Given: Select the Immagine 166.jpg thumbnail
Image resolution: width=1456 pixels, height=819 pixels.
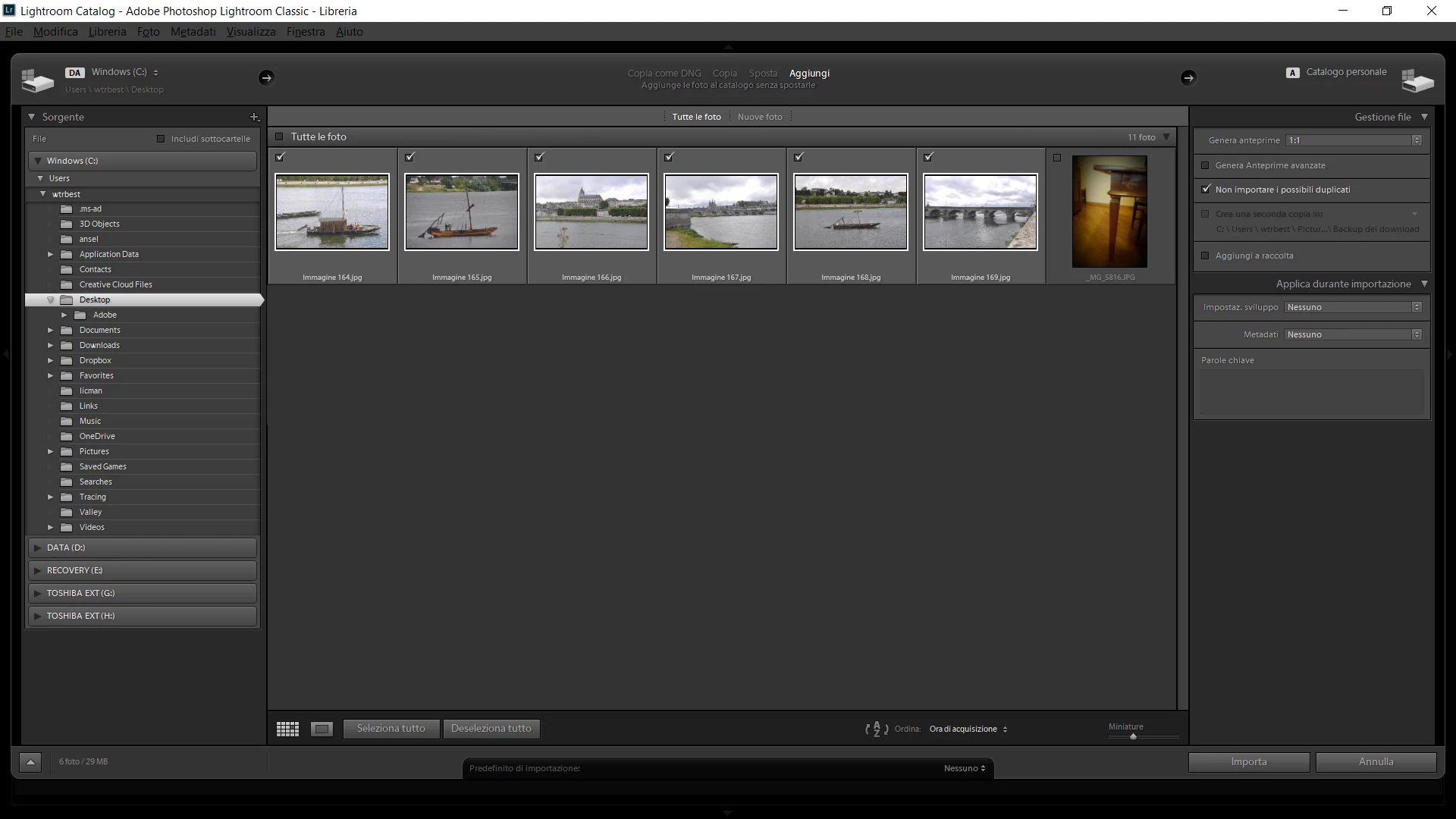Looking at the screenshot, I should (x=591, y=212).
